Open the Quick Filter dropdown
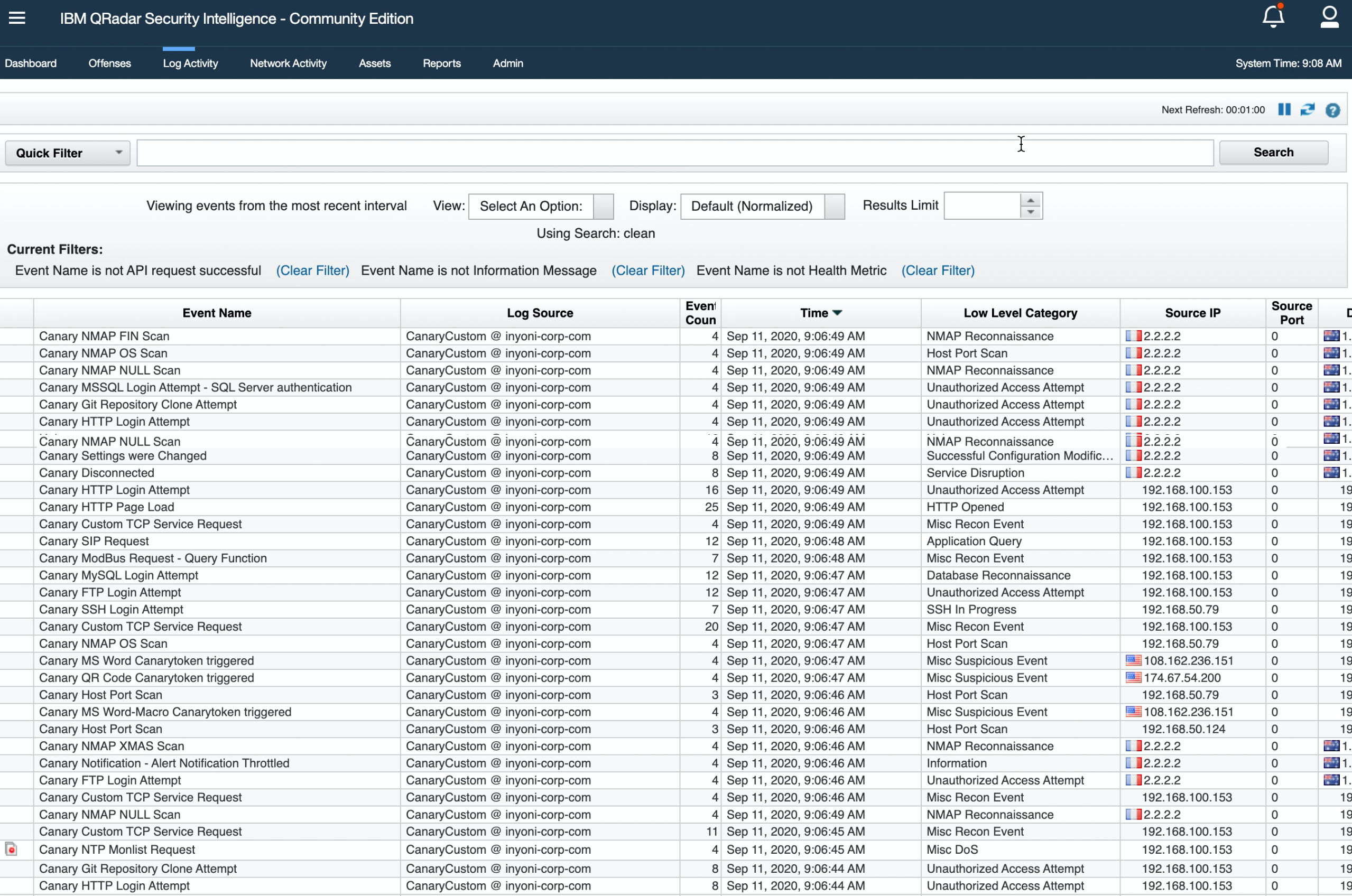 (x=68, y=153)
